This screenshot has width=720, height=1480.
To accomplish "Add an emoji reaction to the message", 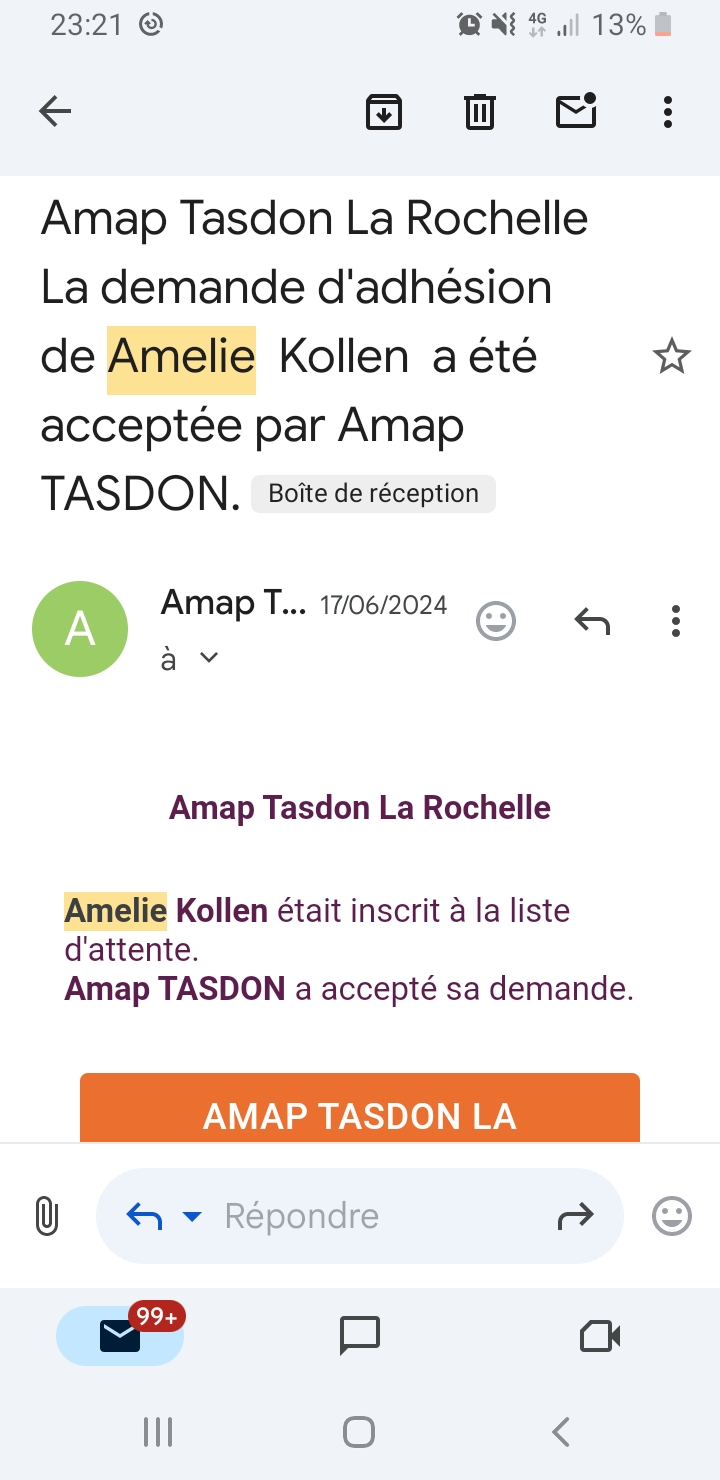I will (495, 621).
